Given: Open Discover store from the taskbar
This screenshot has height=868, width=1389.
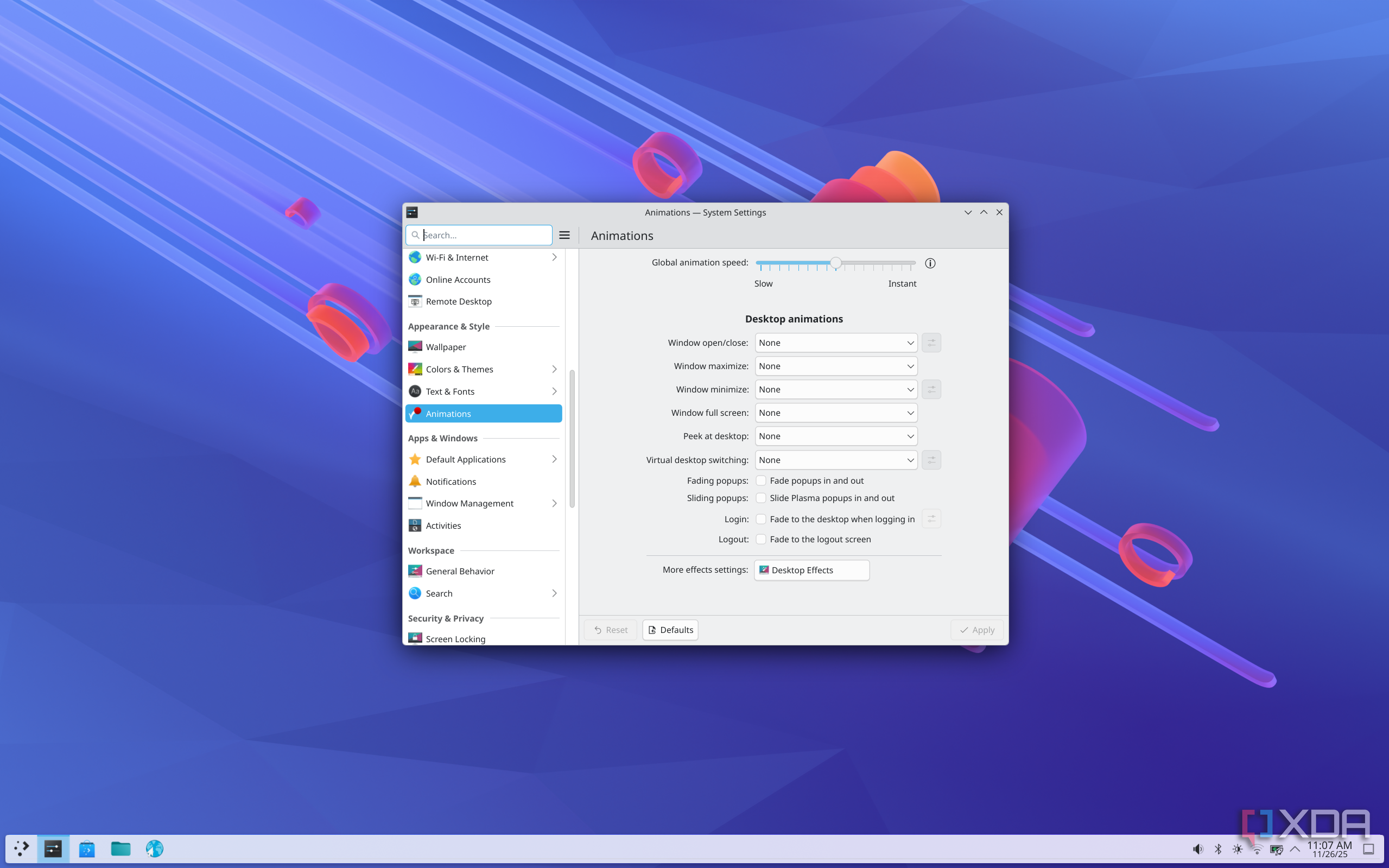Looking at the screenshot, I should tap(87, 848).
